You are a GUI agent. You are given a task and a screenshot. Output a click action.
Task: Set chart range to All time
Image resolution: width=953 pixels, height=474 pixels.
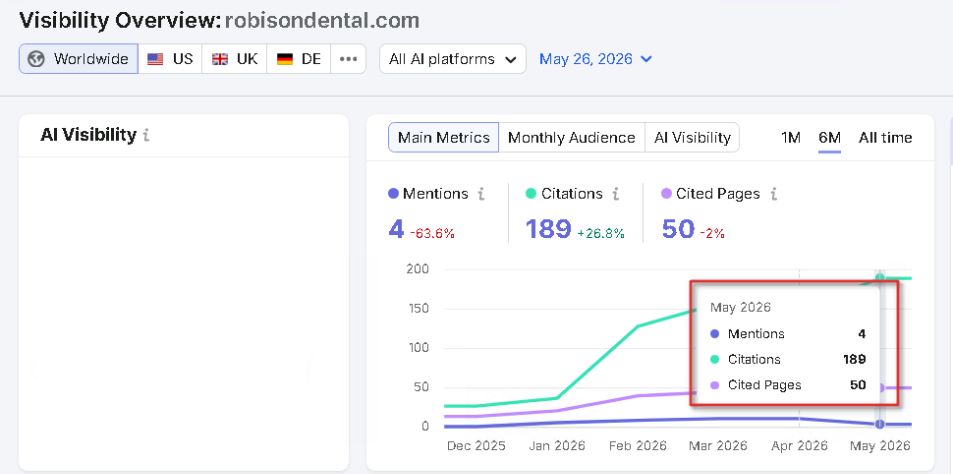tap(885, 138)
